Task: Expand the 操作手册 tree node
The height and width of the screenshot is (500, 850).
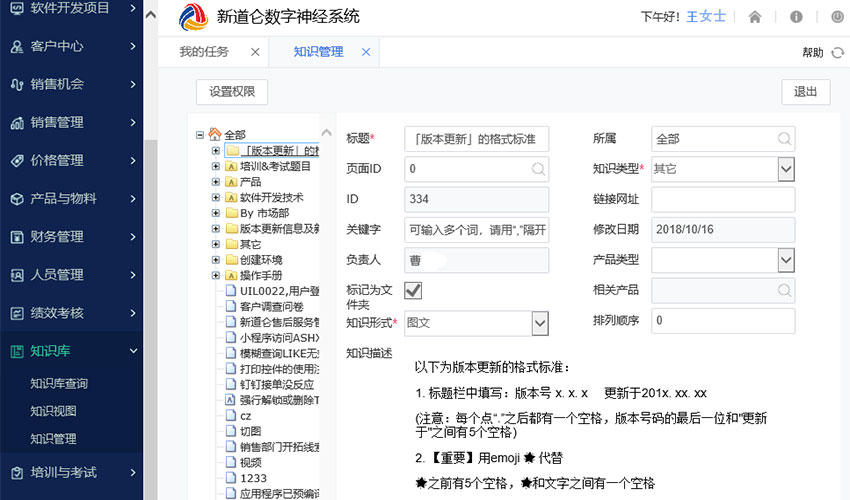Action: pos(216,275)
